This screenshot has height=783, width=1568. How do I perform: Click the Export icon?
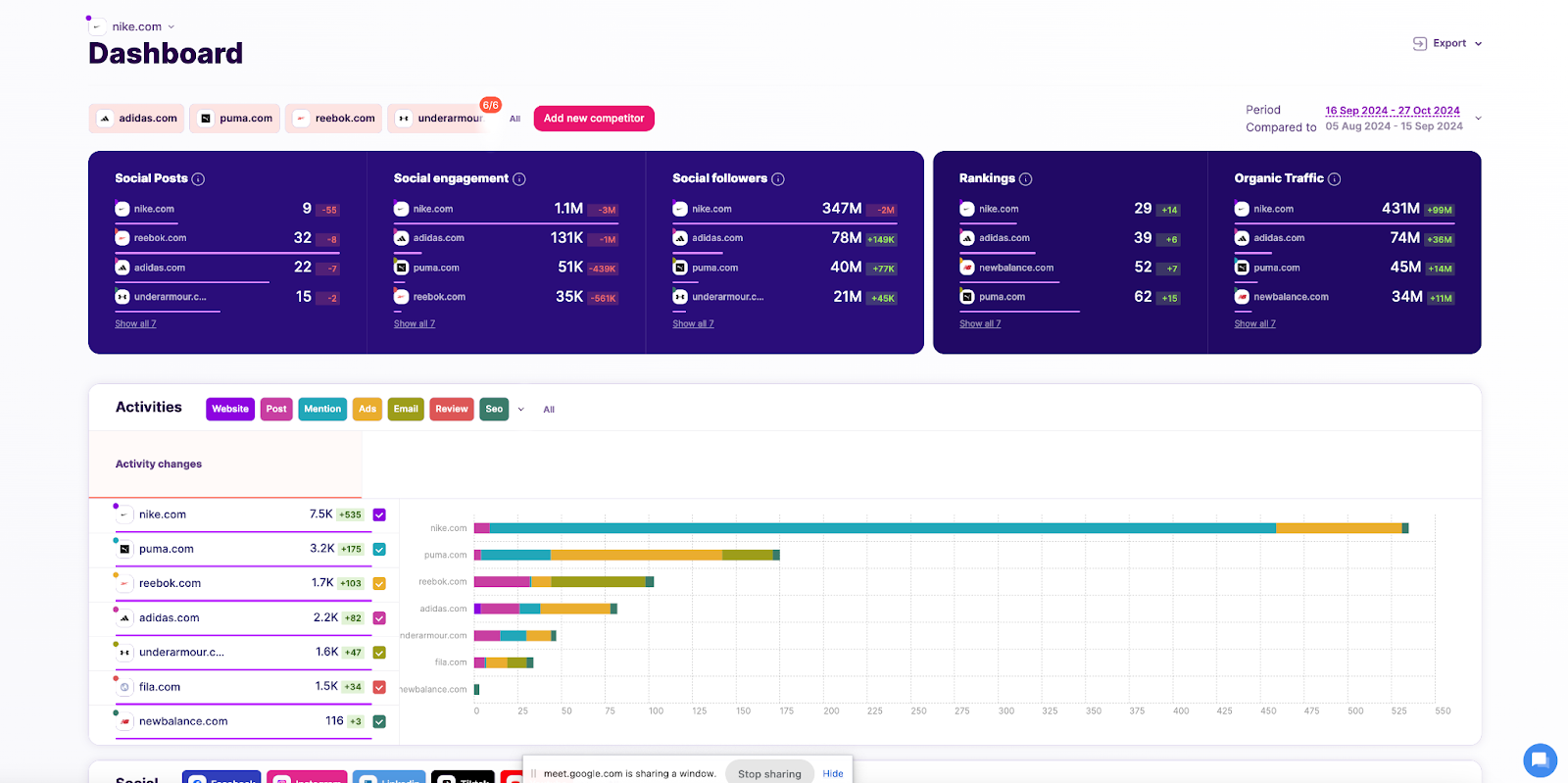coord(1419,43)
